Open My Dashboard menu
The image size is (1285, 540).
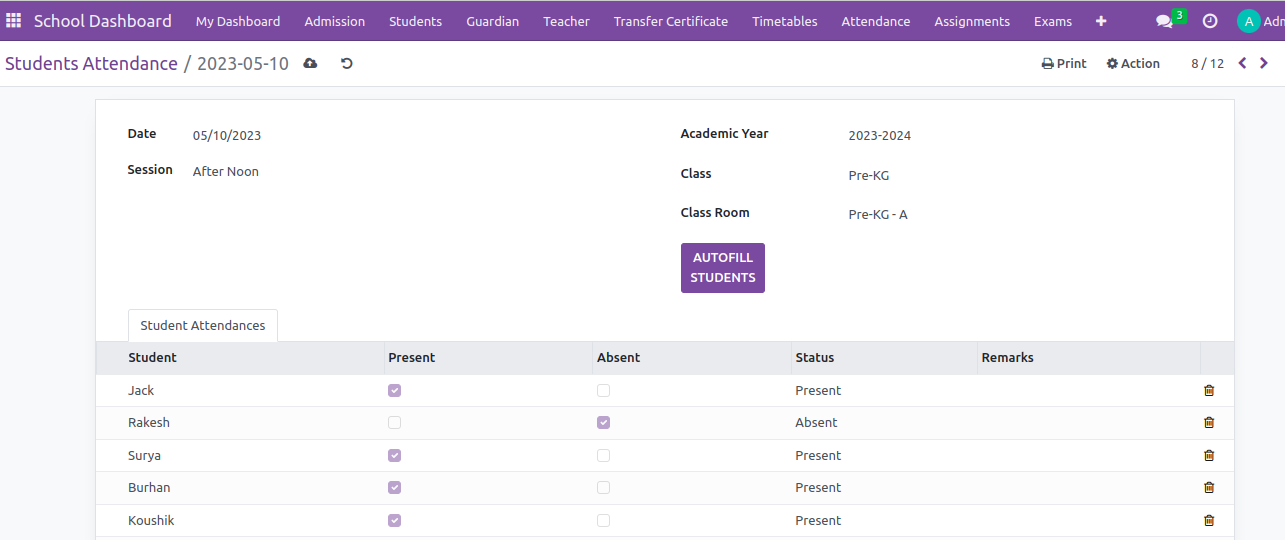pyautogui.click(x=238, y=21)
